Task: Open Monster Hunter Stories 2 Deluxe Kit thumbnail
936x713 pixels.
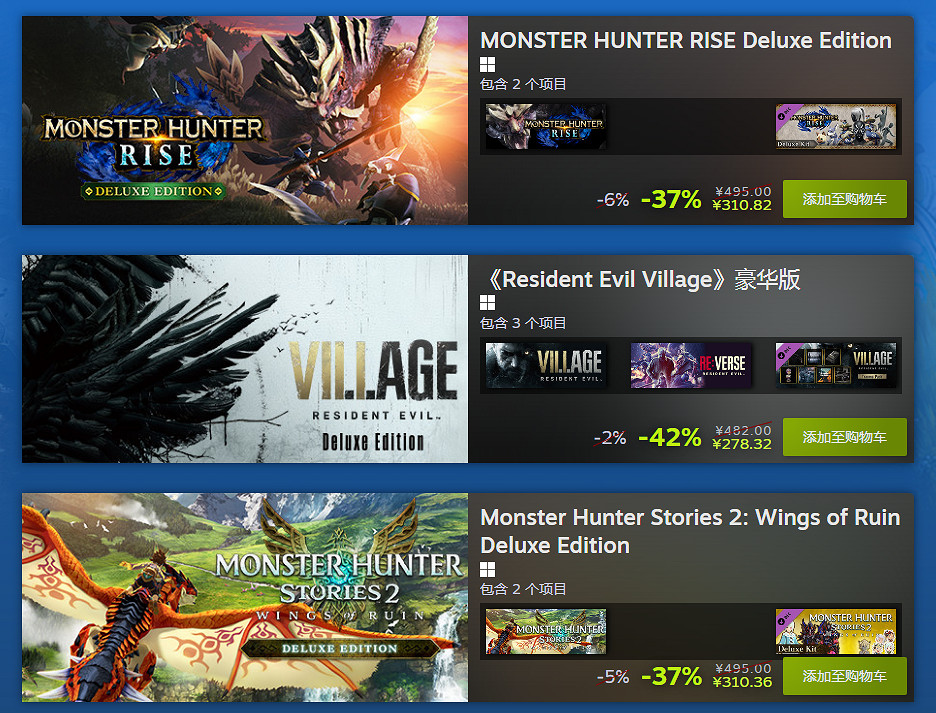Action: (836, 631)
